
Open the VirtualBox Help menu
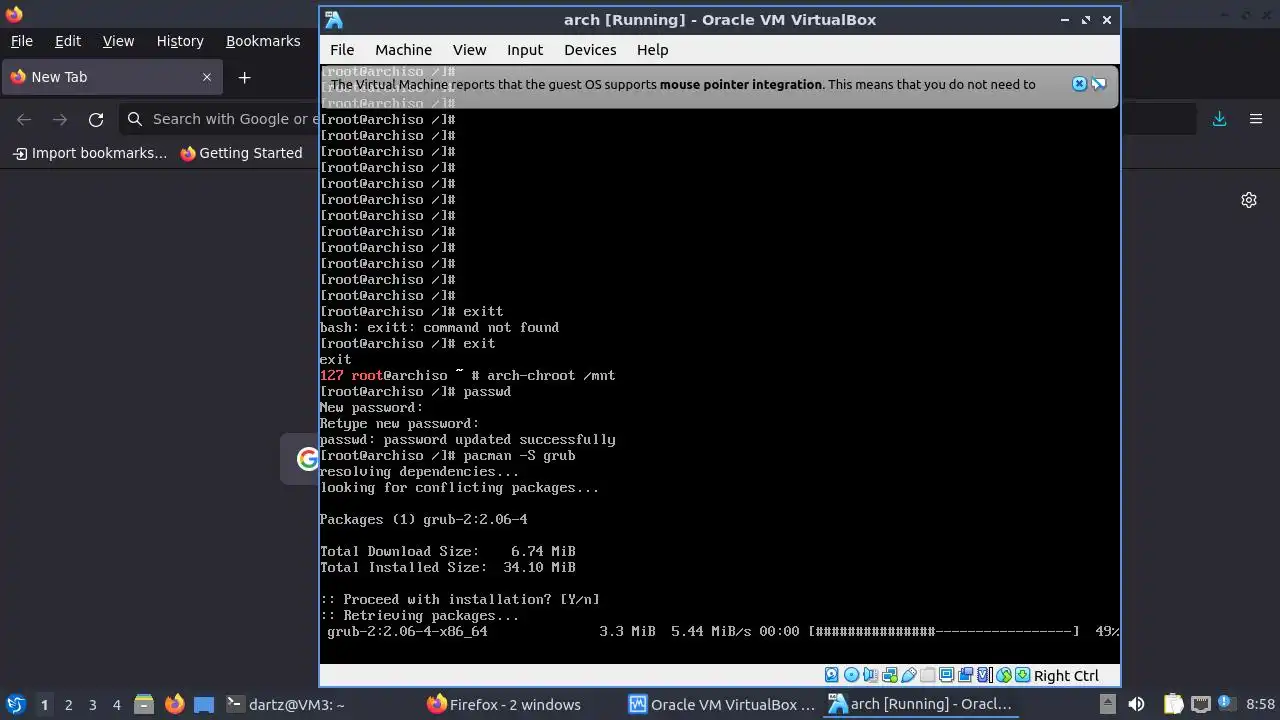click(x=652, y=49)
